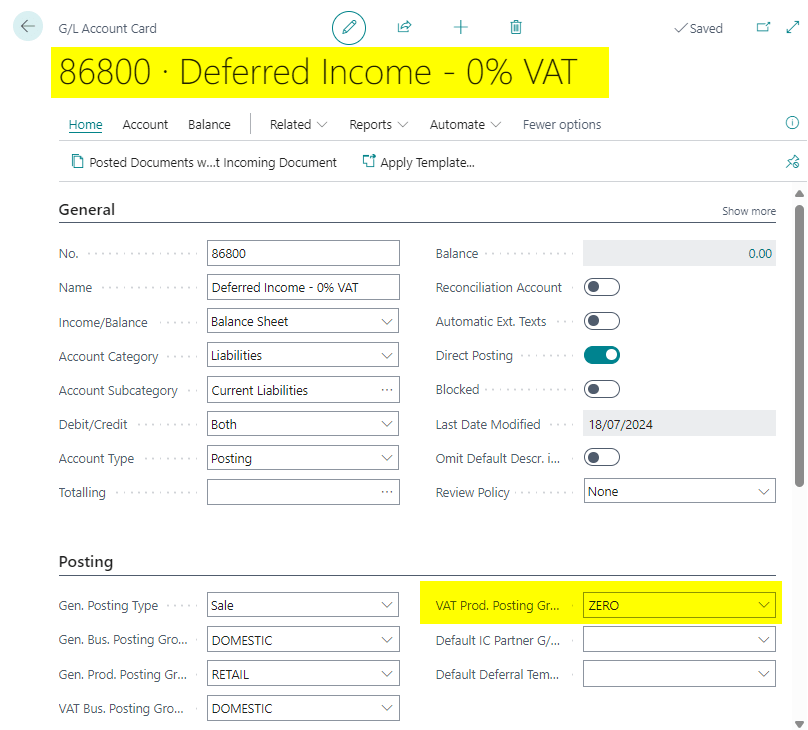
Task: Expand the VAT Prod. Posting Group dropdown
Action: [679, 605]
